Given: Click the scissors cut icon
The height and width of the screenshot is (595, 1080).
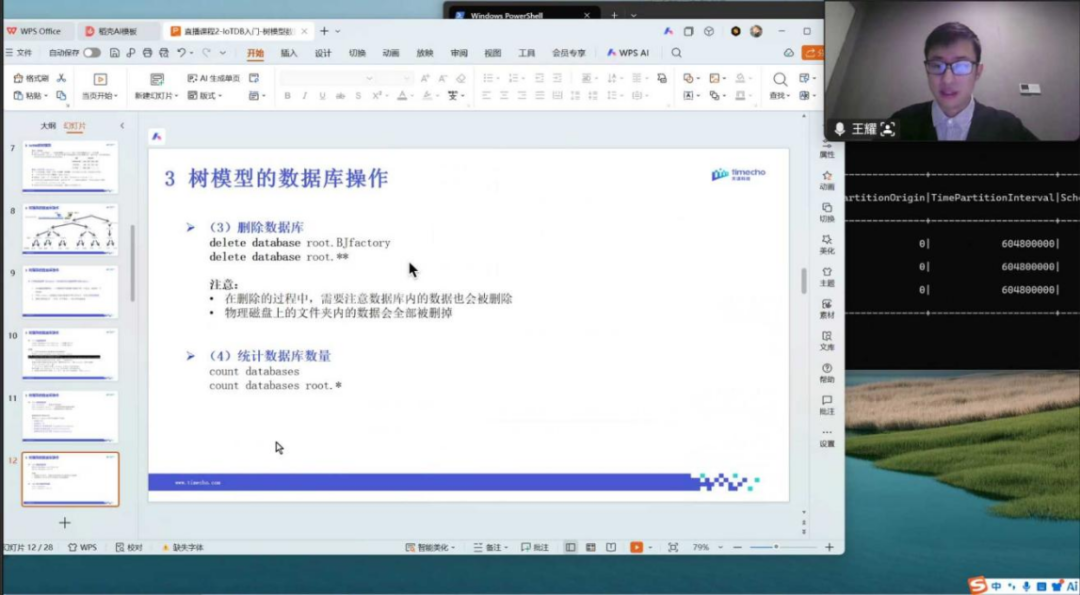Looking at the screenshot, I should tap(61, 79).
